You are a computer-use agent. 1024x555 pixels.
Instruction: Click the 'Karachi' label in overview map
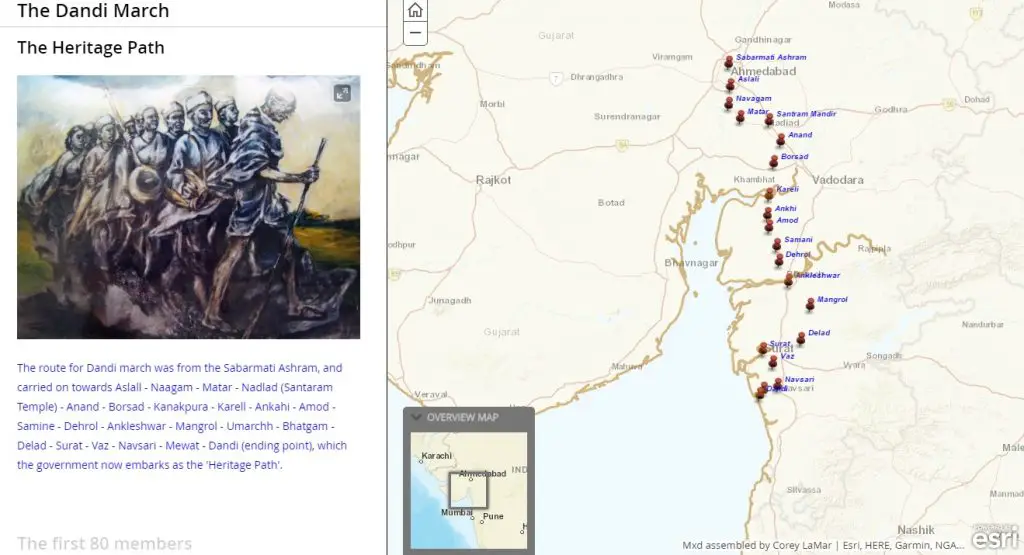(x=436, y=456)
